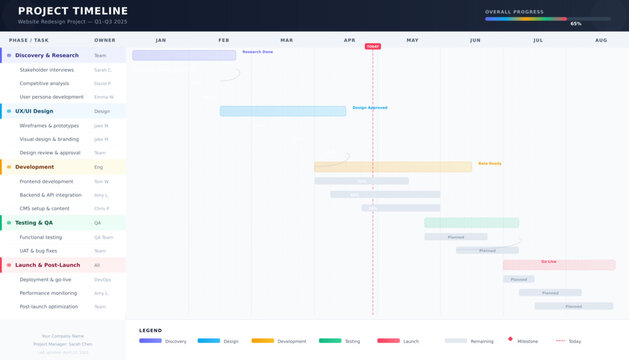629x360 pixels.
Task: Click the Deployment & go-live task
Action: pyautogui.click(x=45, y=280)
